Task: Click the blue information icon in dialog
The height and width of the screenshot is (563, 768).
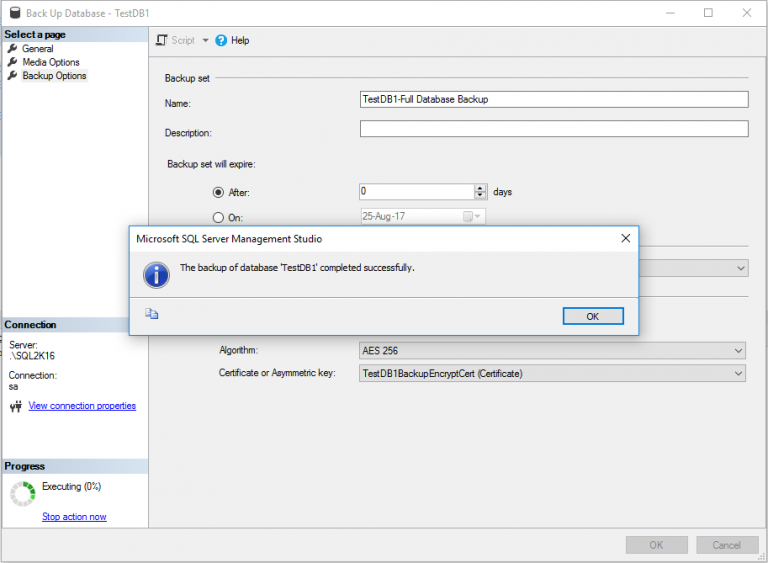Action: pyautogui.click(x=156, y=274)
